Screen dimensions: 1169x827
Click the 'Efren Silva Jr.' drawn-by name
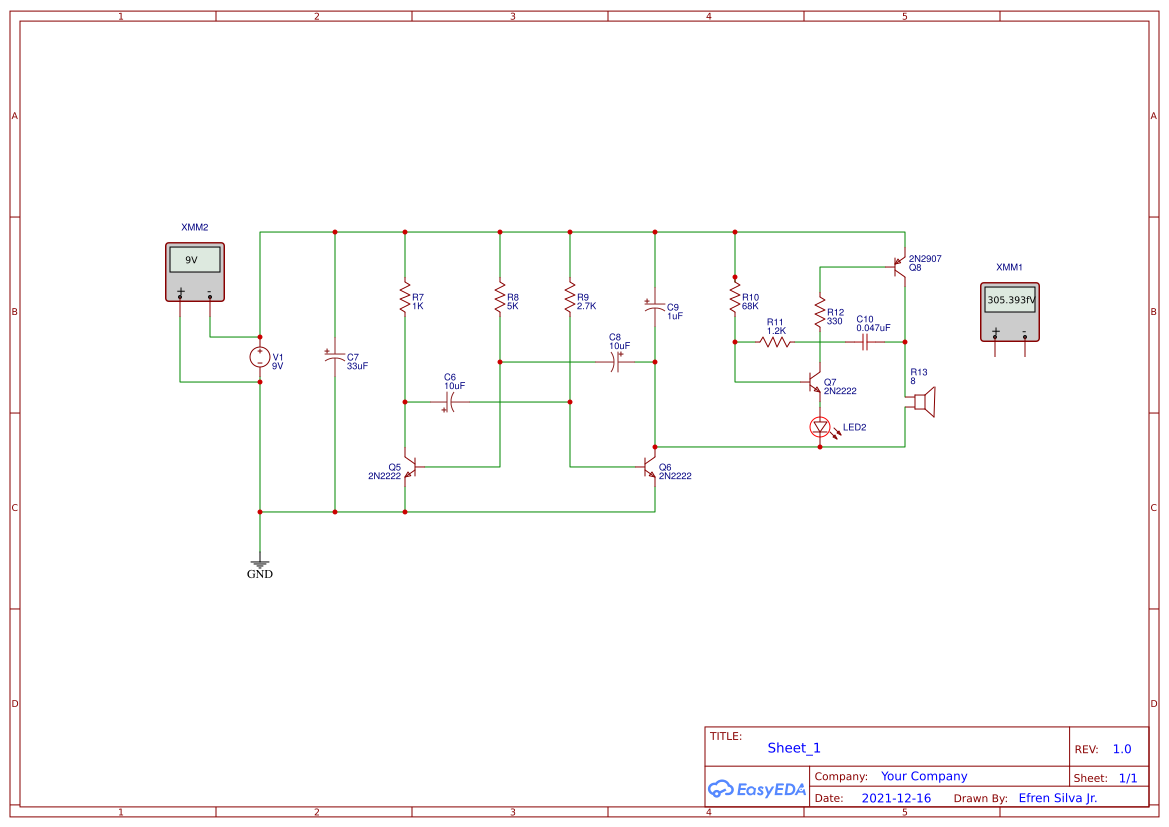[x=1057, y=798]
